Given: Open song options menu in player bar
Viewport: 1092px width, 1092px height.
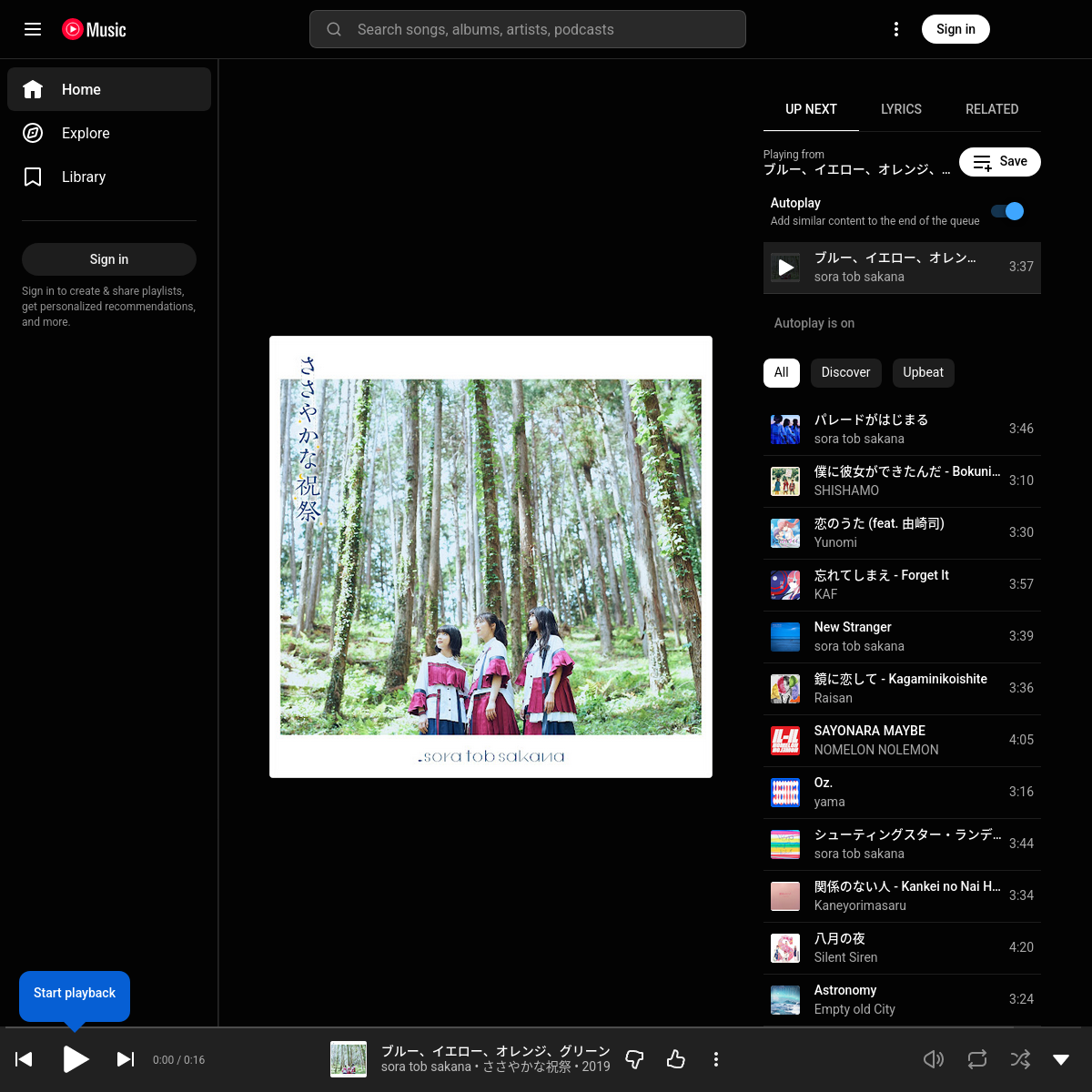Looking at the screenshot, I should [716, 1059].
